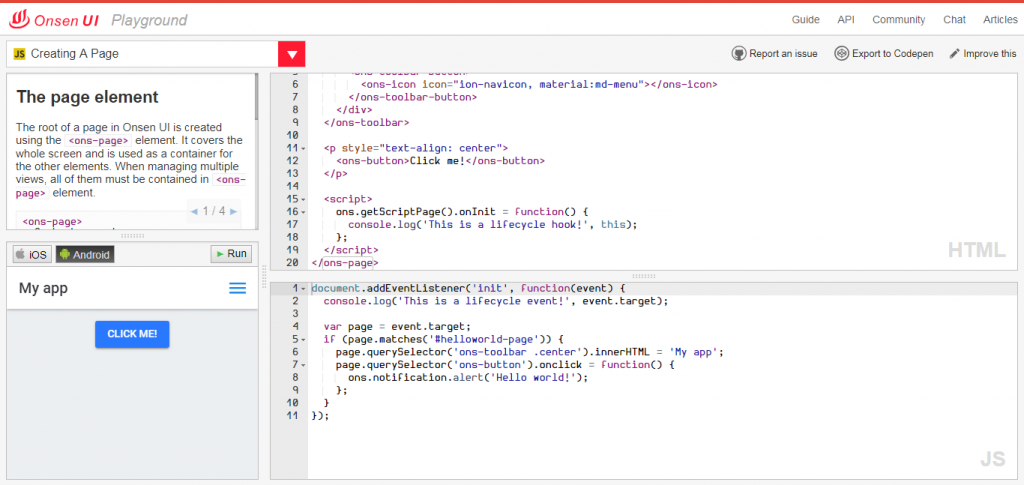This screenshot has width=1024, height=485.
Task: Collapse the JS if-block fold on line 5
Action: click(303, 339)
